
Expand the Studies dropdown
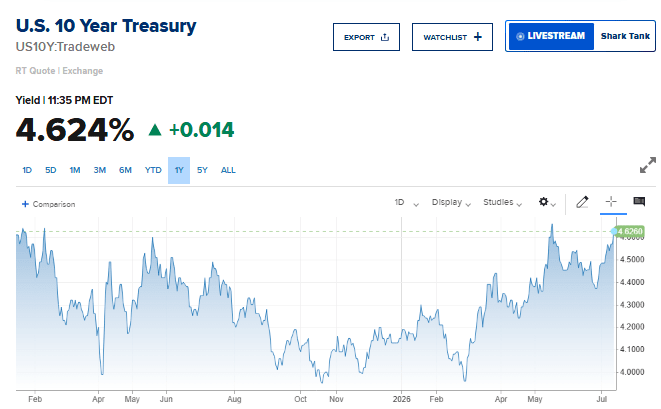point(502,203)
